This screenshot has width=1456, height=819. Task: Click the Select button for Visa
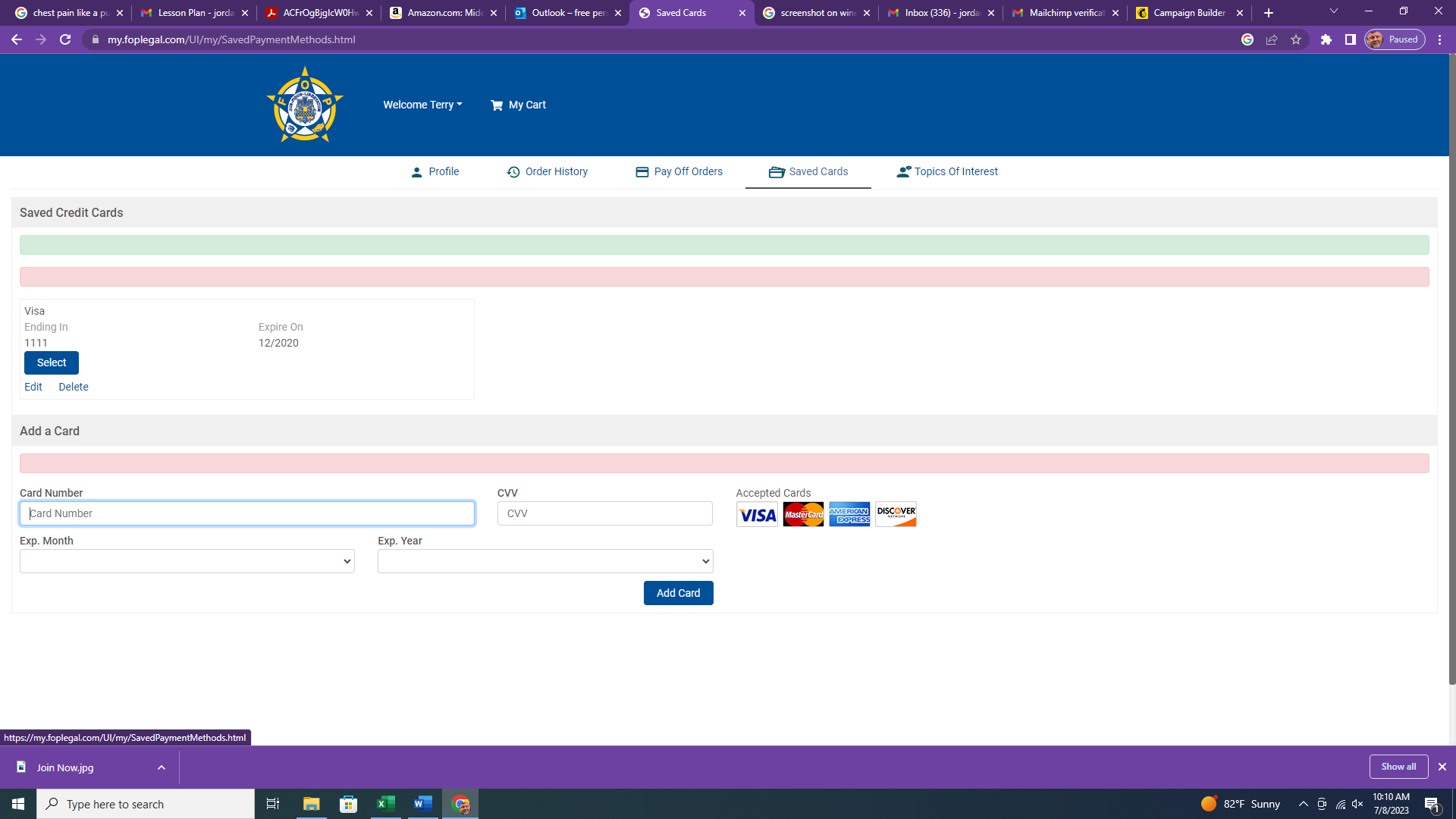(x=52, y=362)
